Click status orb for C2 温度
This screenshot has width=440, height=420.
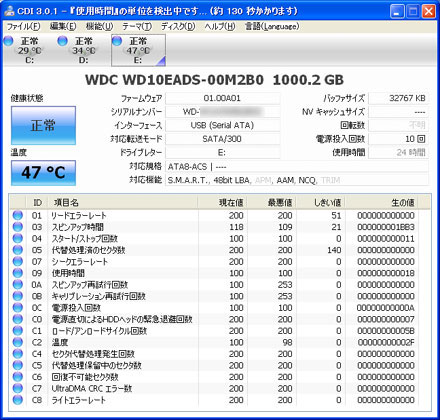[x=18, y=342]
